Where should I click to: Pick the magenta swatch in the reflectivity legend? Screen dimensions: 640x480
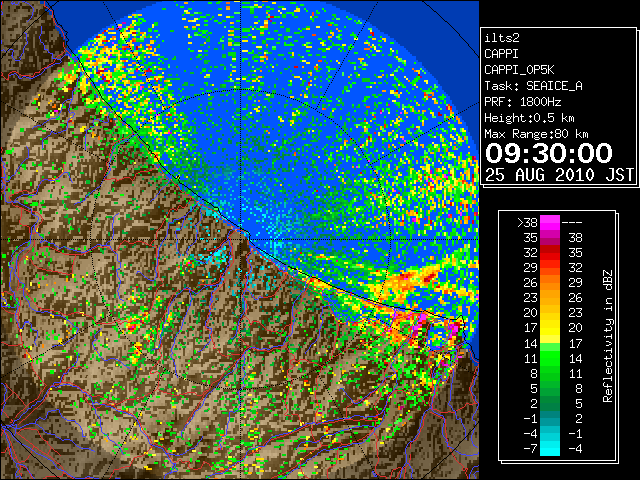[x=550, y=222]
